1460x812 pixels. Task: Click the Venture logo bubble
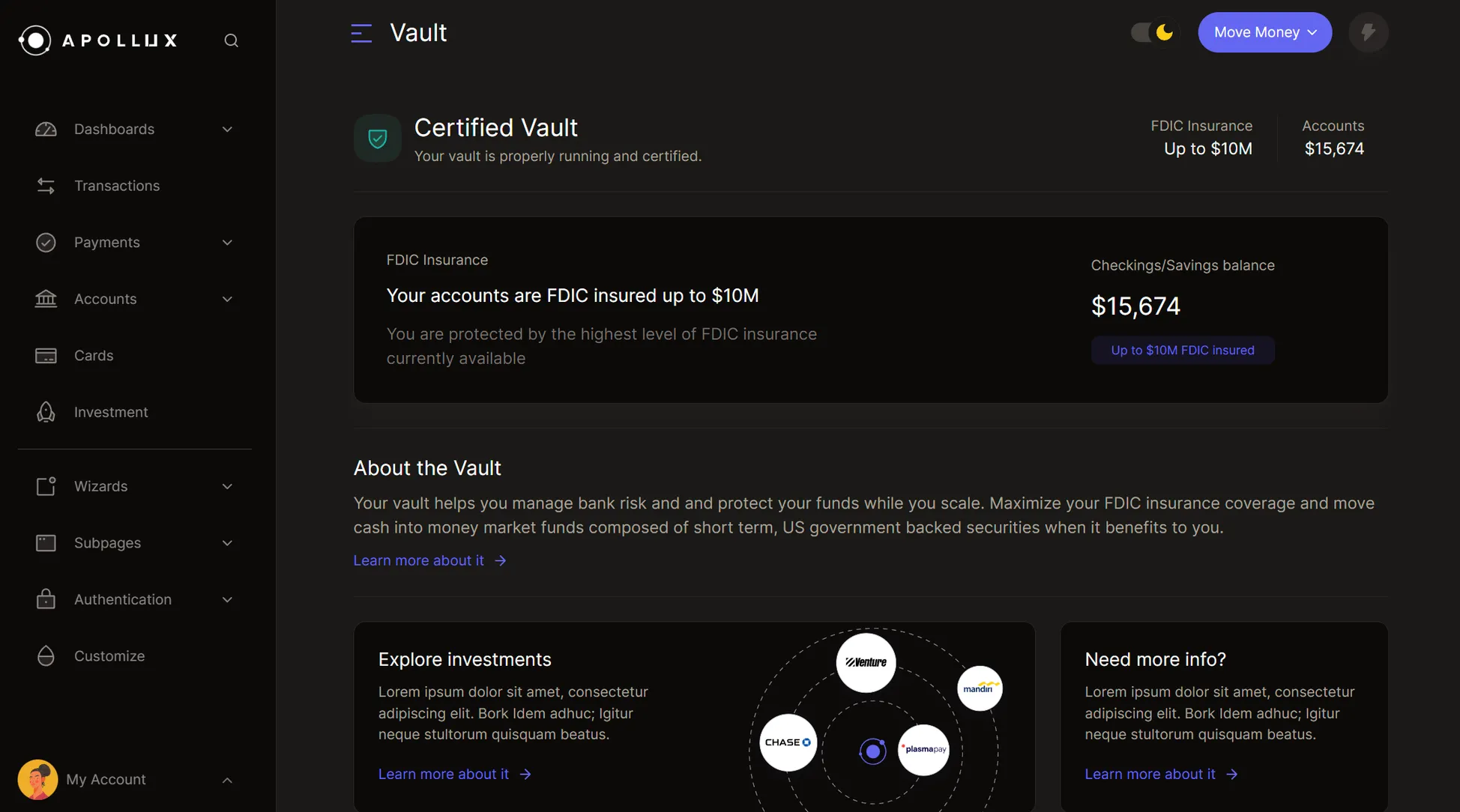tap(866, 662)
